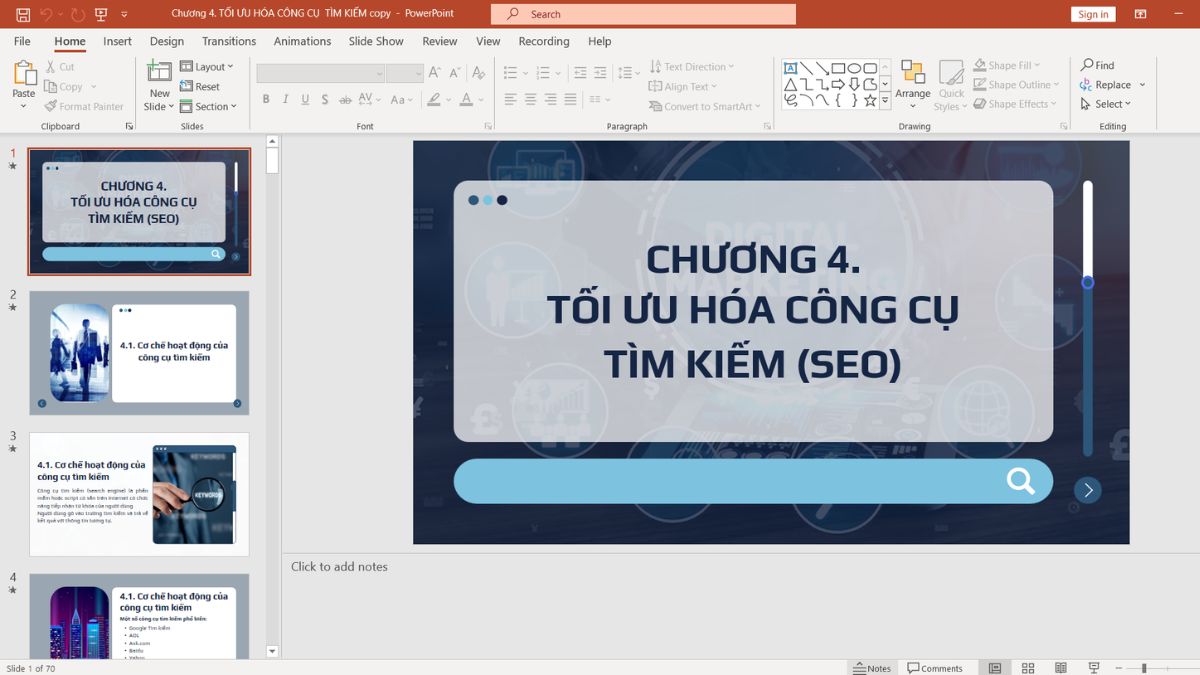Image resolution: width=1200 pixels, height=675 pixels.
Task: Toggle the Notes pane button
Action: tap(872, 668)
